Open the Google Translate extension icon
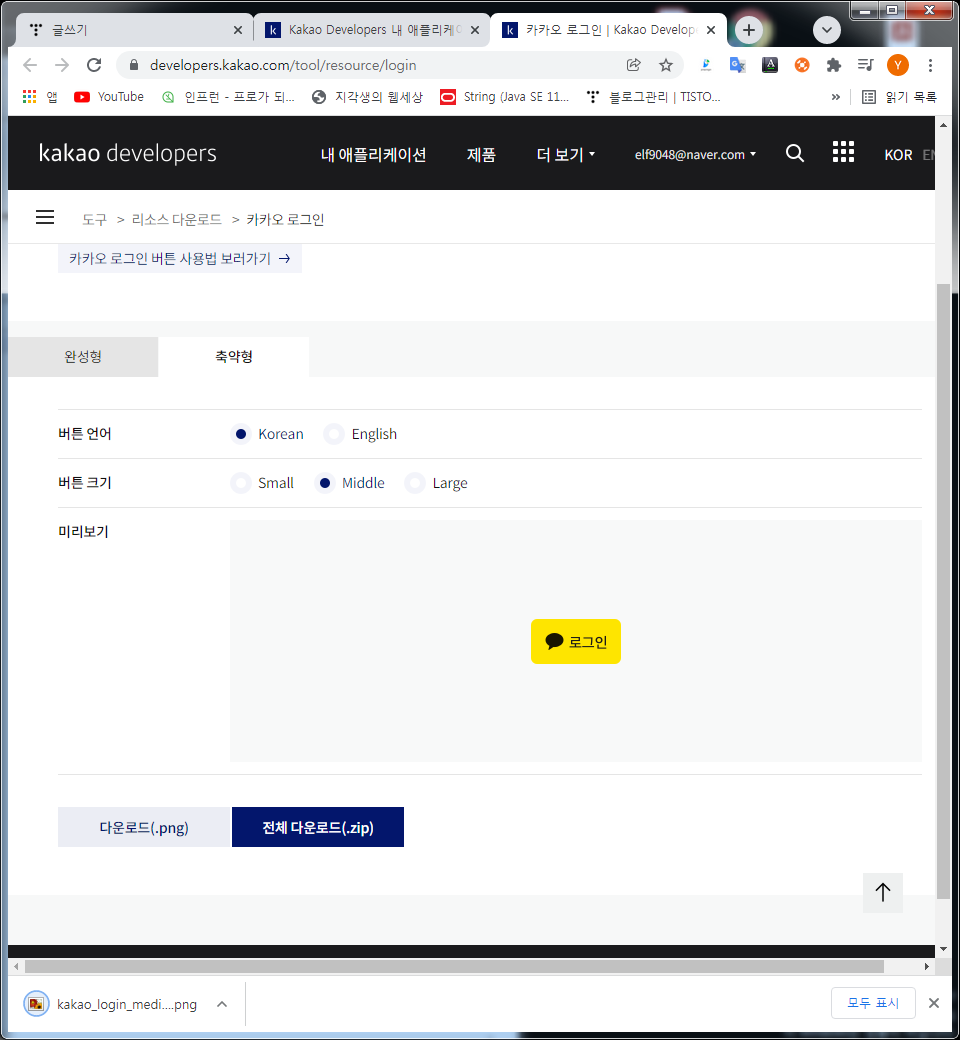This screenshot has width=960, height=1040. point(737,65)
